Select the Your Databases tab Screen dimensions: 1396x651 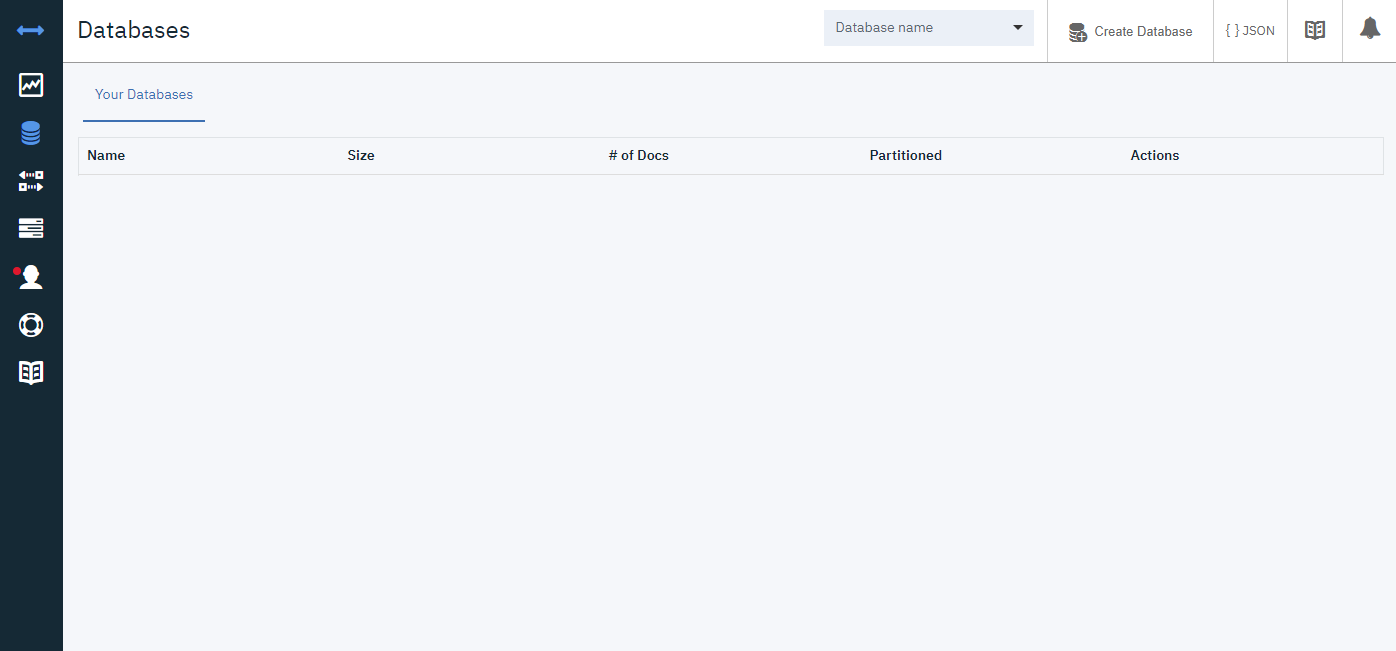[x=144, y=95]
